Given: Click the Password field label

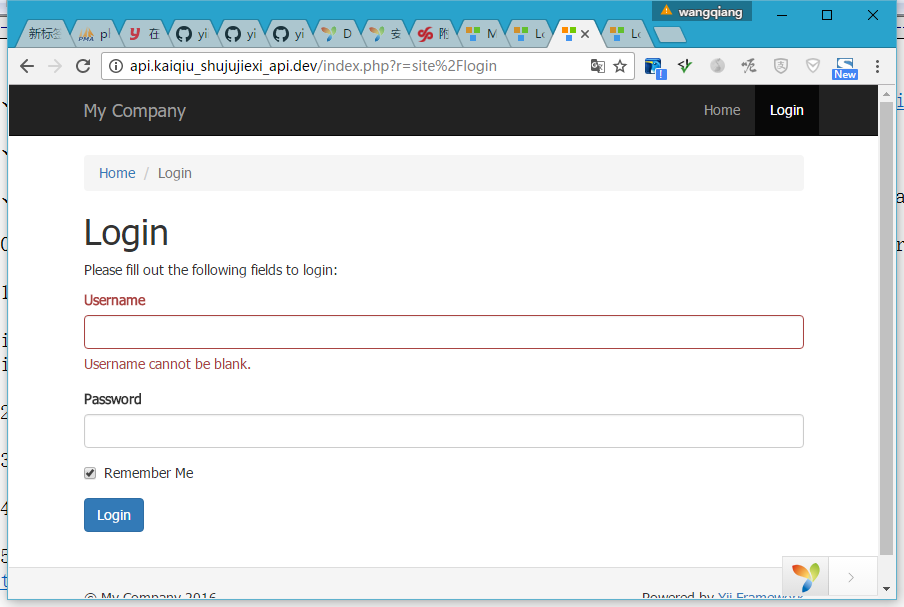Looking at the screenshot, I should pyautogui.click(x=112, y=399).
